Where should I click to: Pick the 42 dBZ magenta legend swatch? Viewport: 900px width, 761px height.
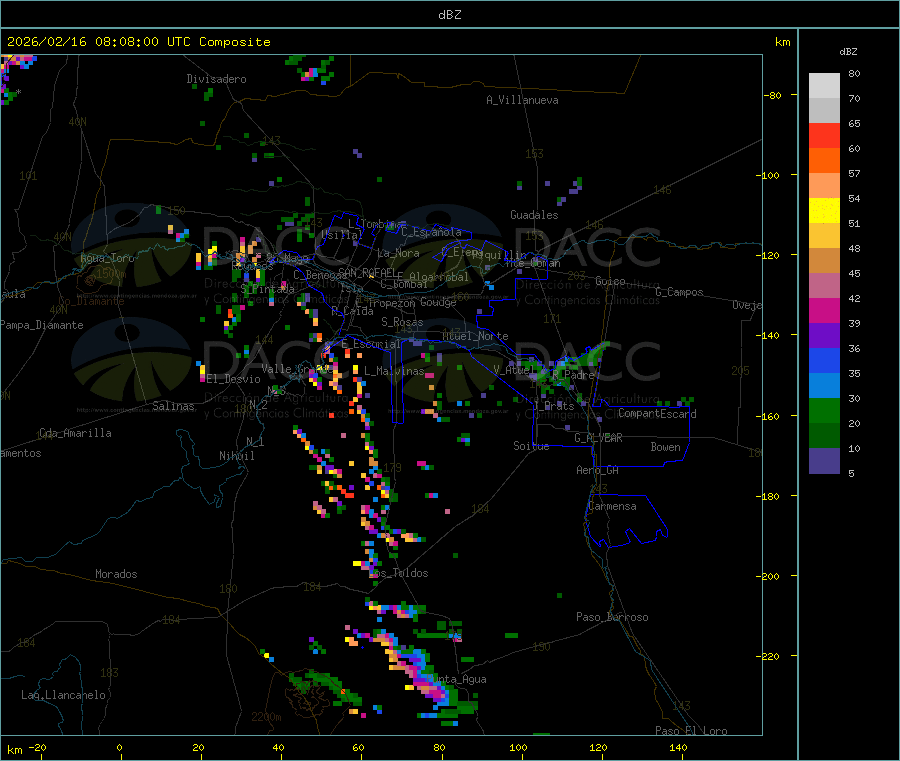click(x=824, y=310)
